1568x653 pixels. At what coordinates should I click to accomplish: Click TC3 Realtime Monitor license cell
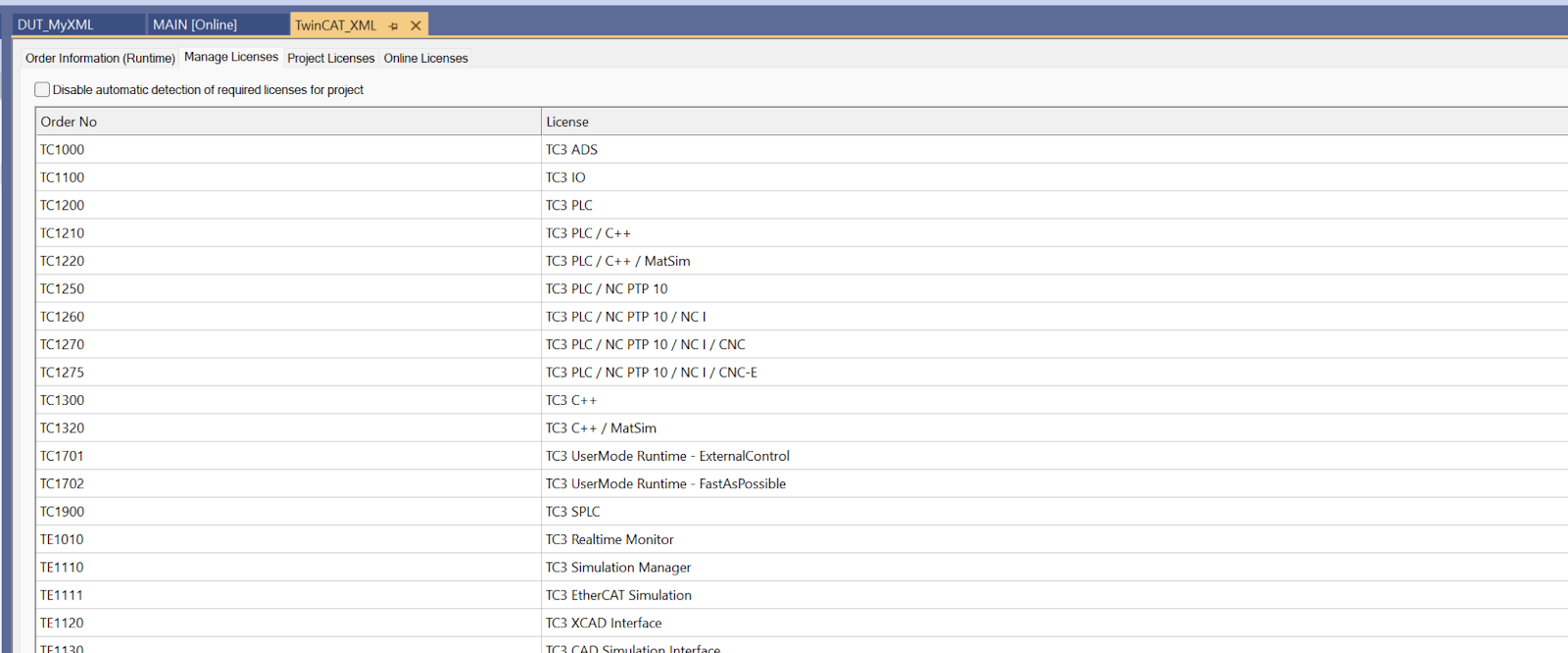1054,539
